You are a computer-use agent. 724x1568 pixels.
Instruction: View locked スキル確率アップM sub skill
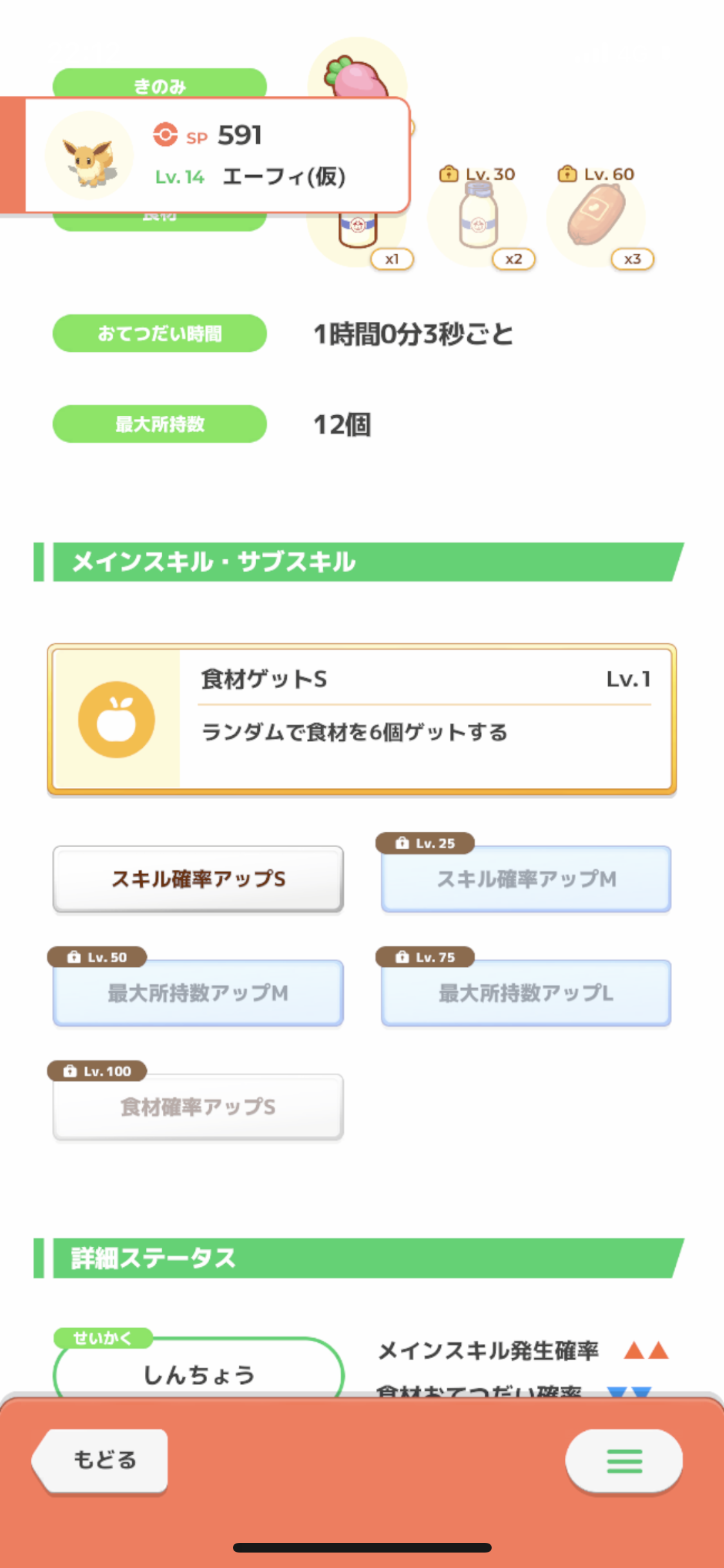pos(526,879)
